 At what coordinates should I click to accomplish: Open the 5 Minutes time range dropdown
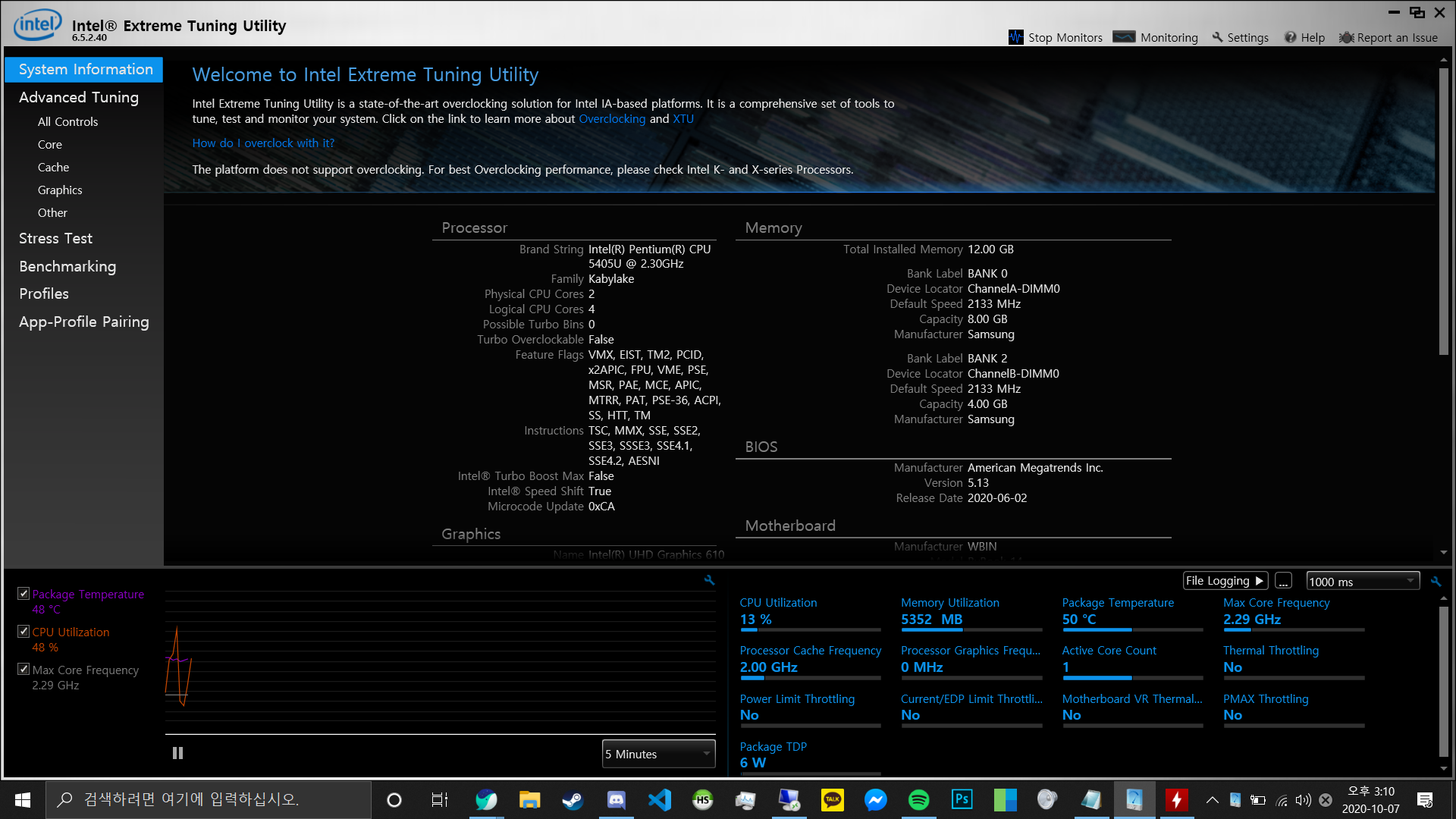658,754
